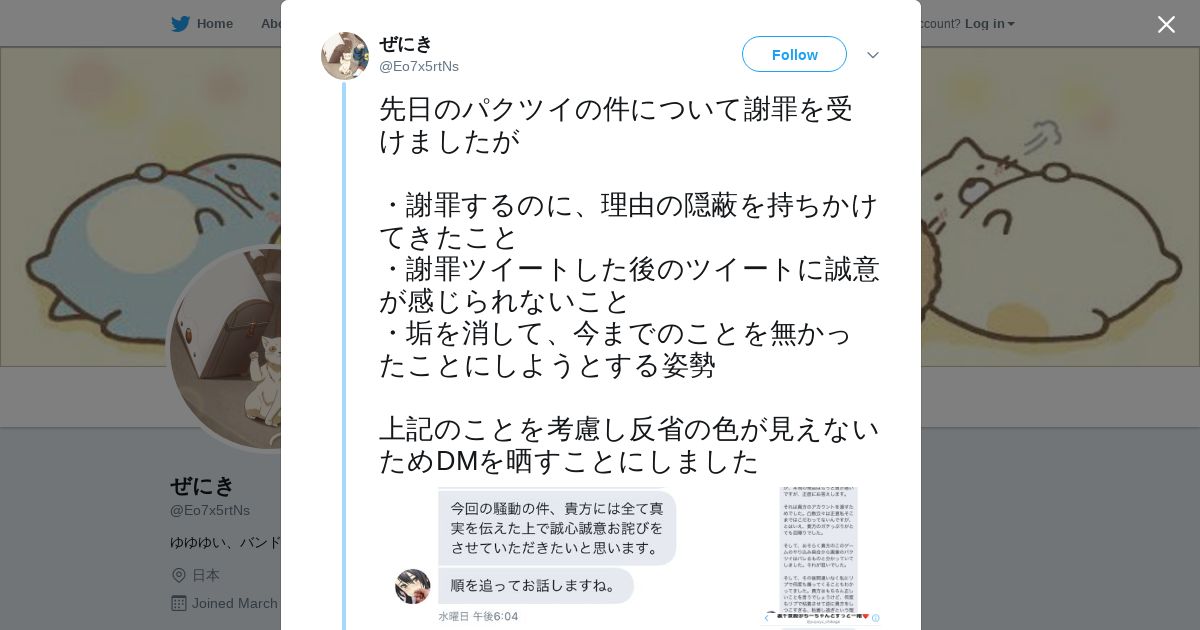Image resolution: width=1200 pixels, height=630 pixels.
Task: Open the author display name ぜにき in tweet
Action: coord(406,44)
